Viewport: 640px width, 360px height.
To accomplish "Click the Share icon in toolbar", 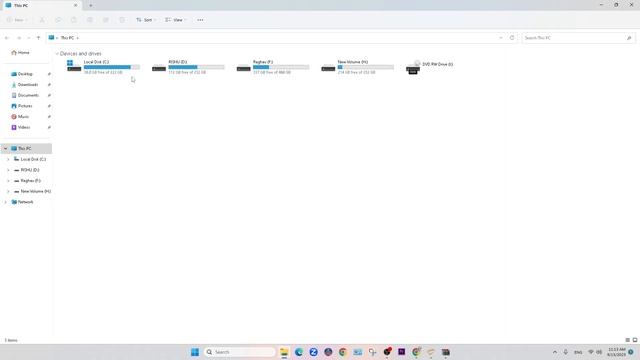I will [x=106, y=20].
